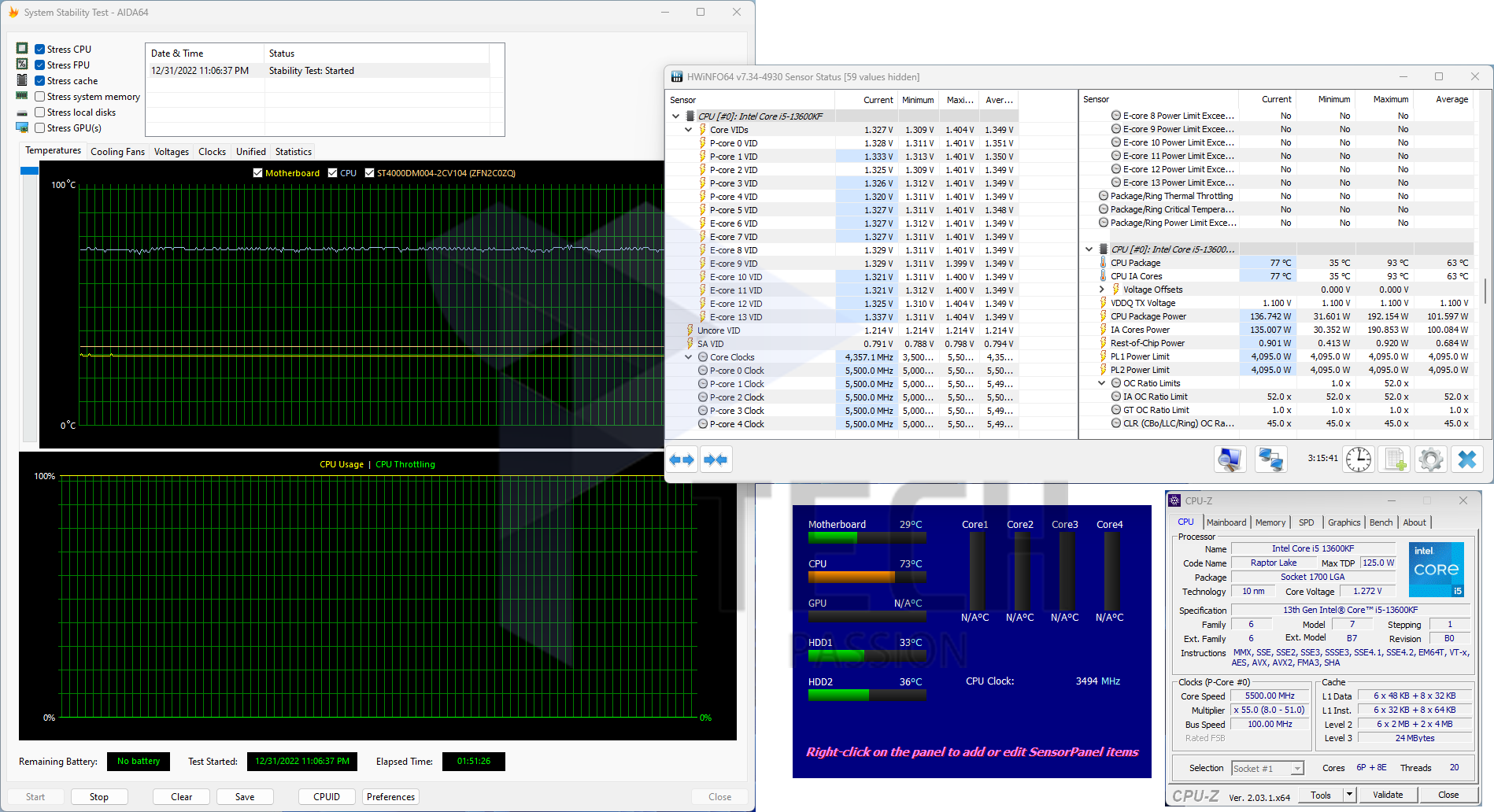The height and width of the screenshot is (812, 1494).
Task: Click the Validate button in CPU-Z
Action: coord(1387,795)
